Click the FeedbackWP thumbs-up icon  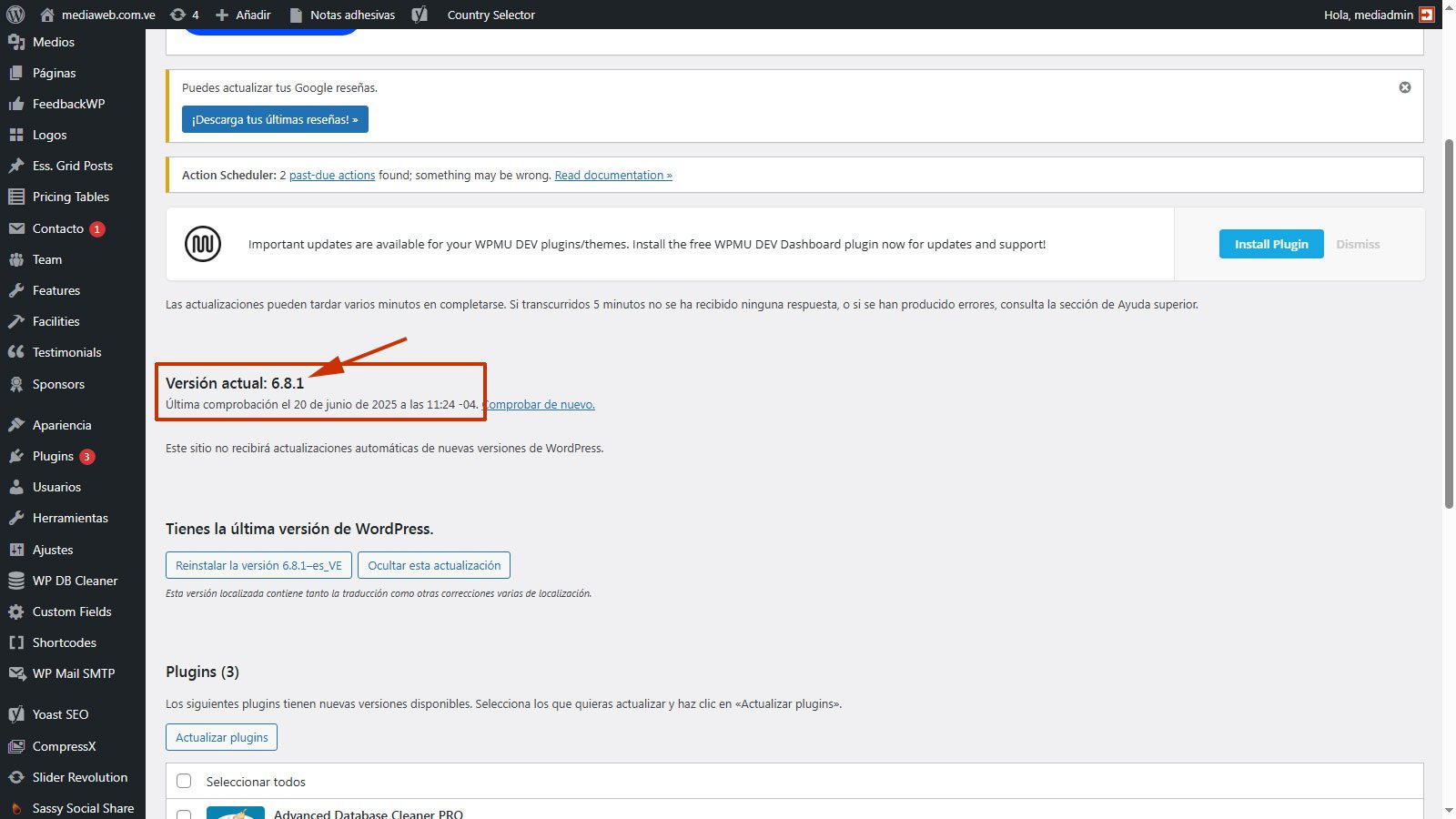click(16, 104)
